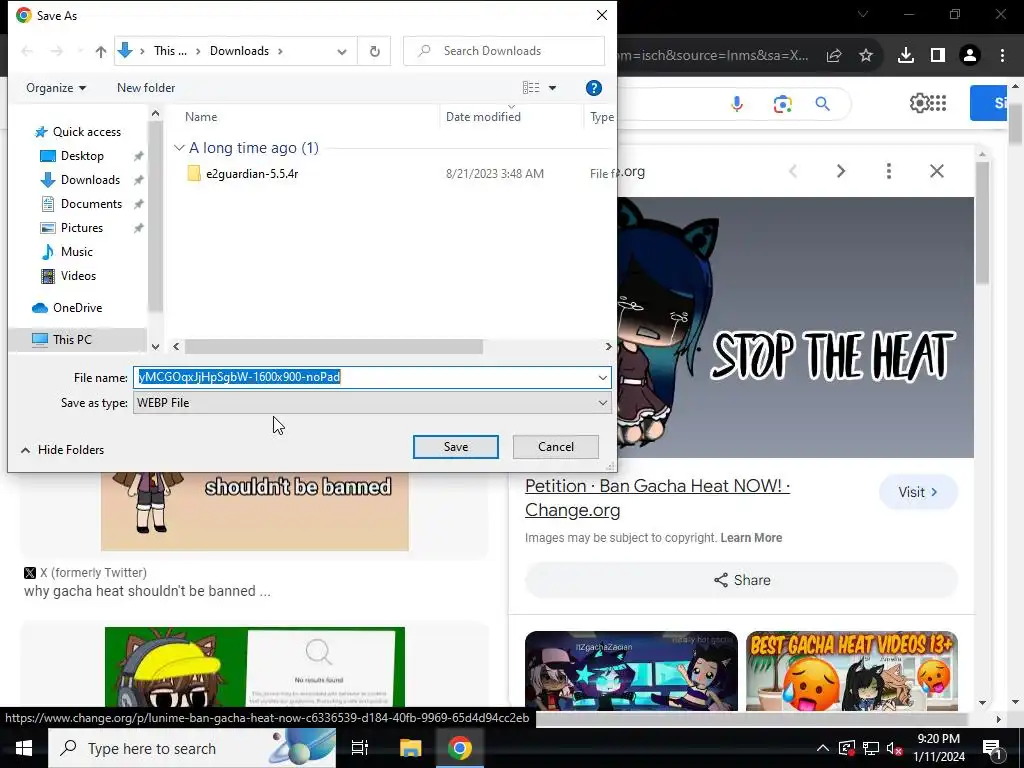Click the Visit button

tap(918, 492)
